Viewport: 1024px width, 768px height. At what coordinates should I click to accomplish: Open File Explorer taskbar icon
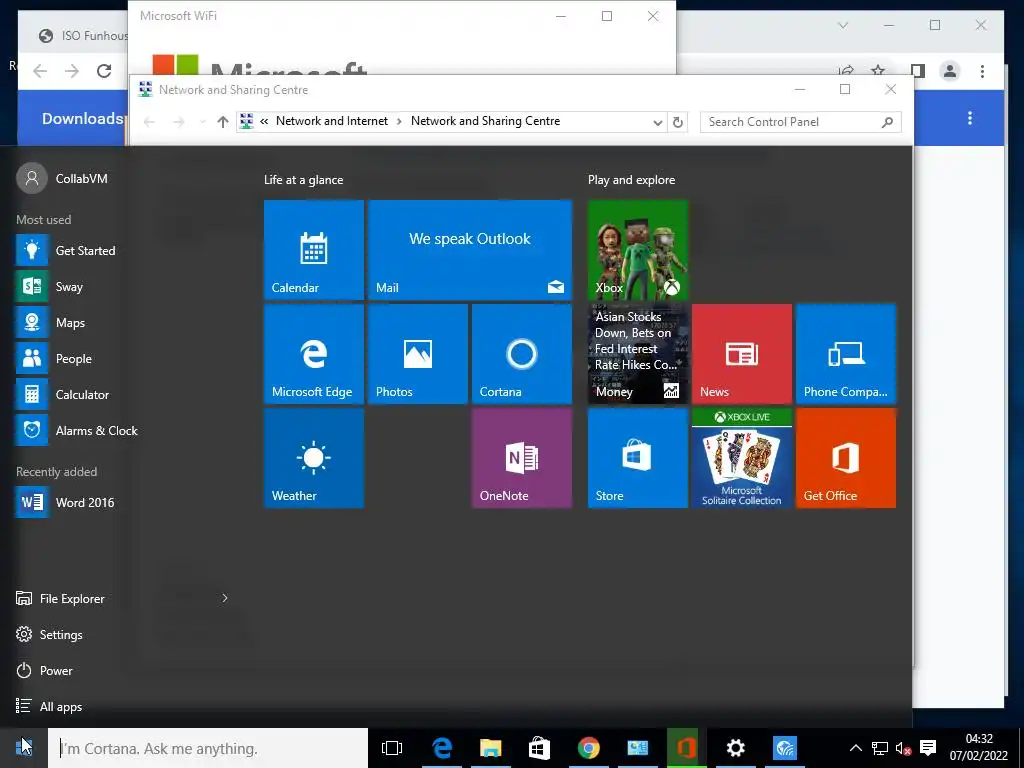(x=490, y=748)
